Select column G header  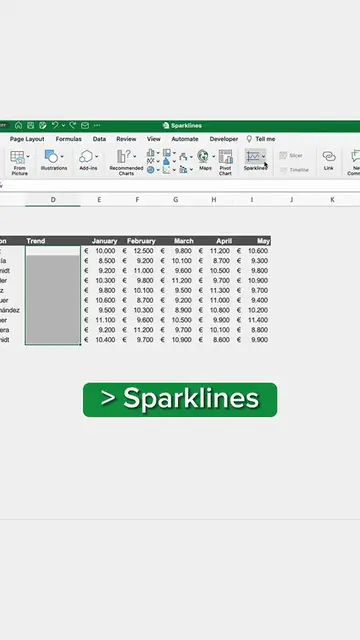[x=176, y=200]
